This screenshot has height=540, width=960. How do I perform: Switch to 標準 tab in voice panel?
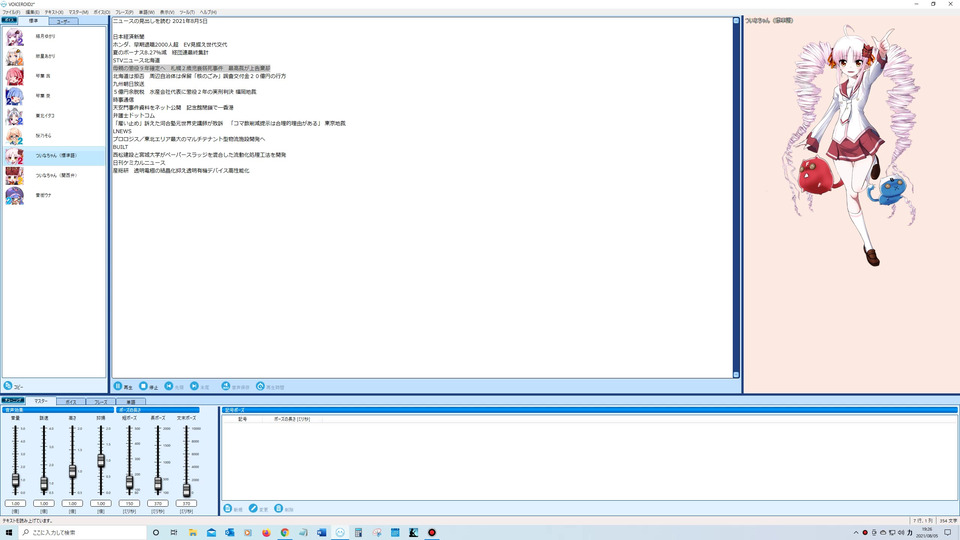tap(33, 21)
